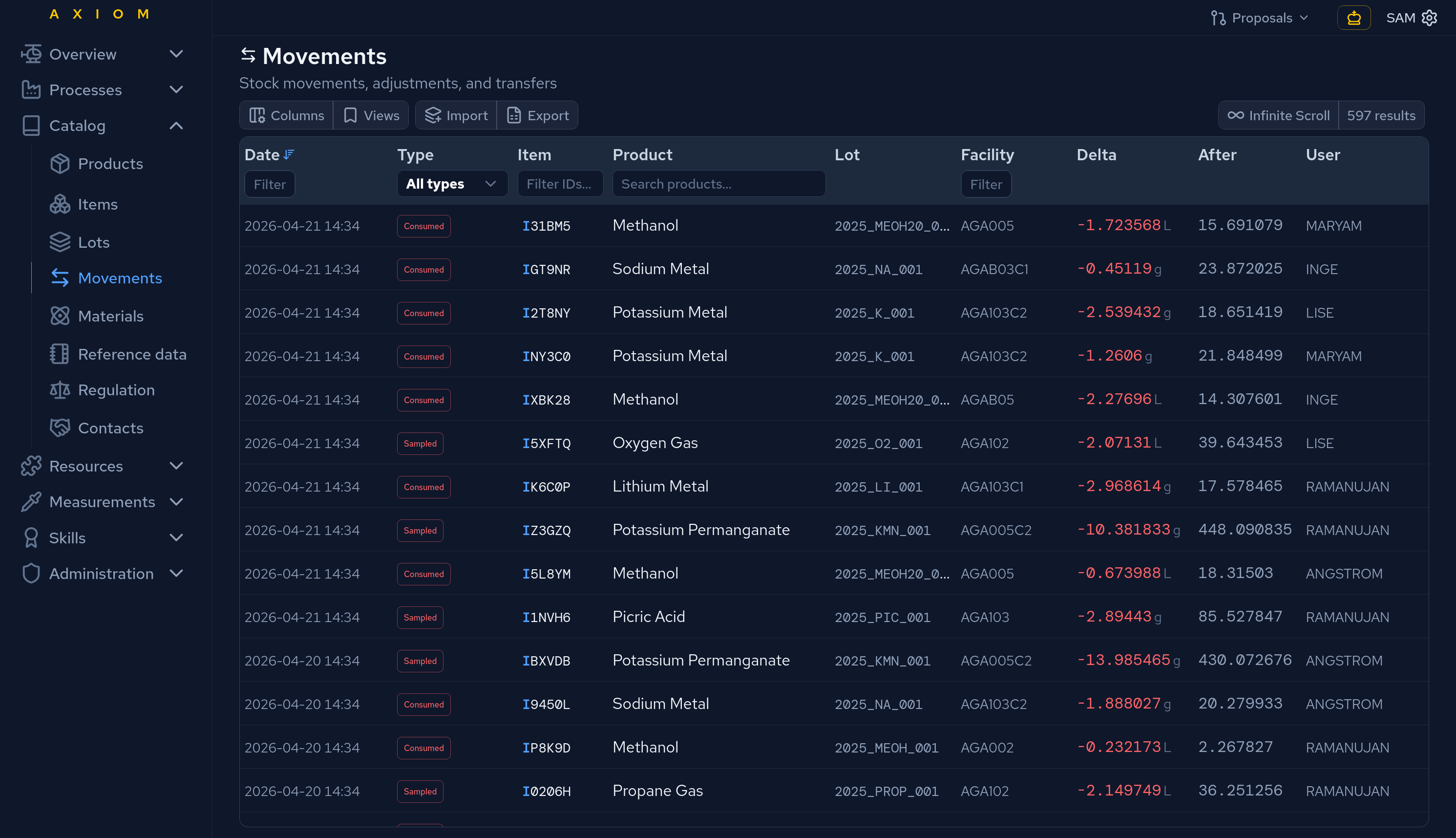Click the Facility Filter button
This screenshot has height=838, width=1456.
[986, 184]
